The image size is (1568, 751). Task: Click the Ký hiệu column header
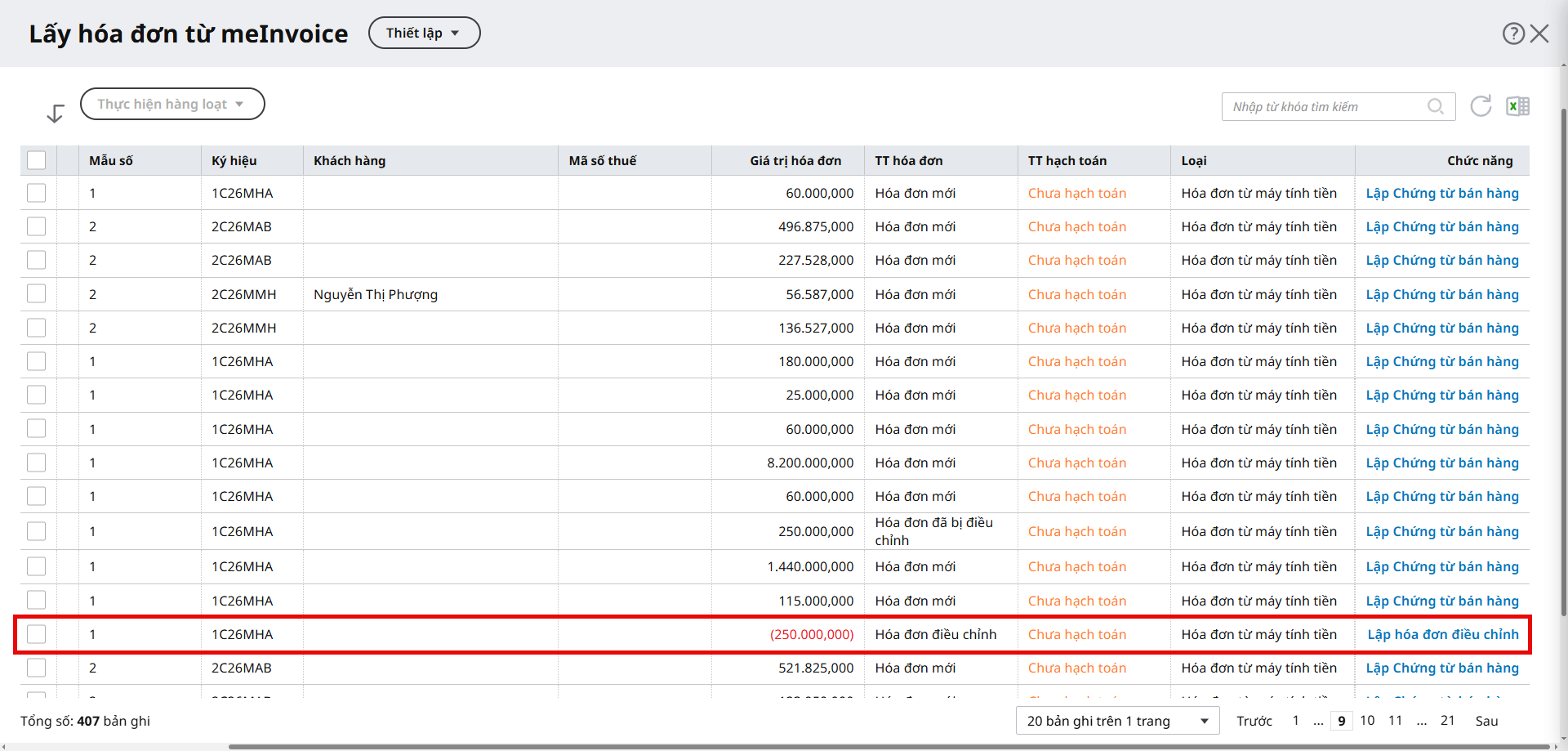(x=252, y=160)
